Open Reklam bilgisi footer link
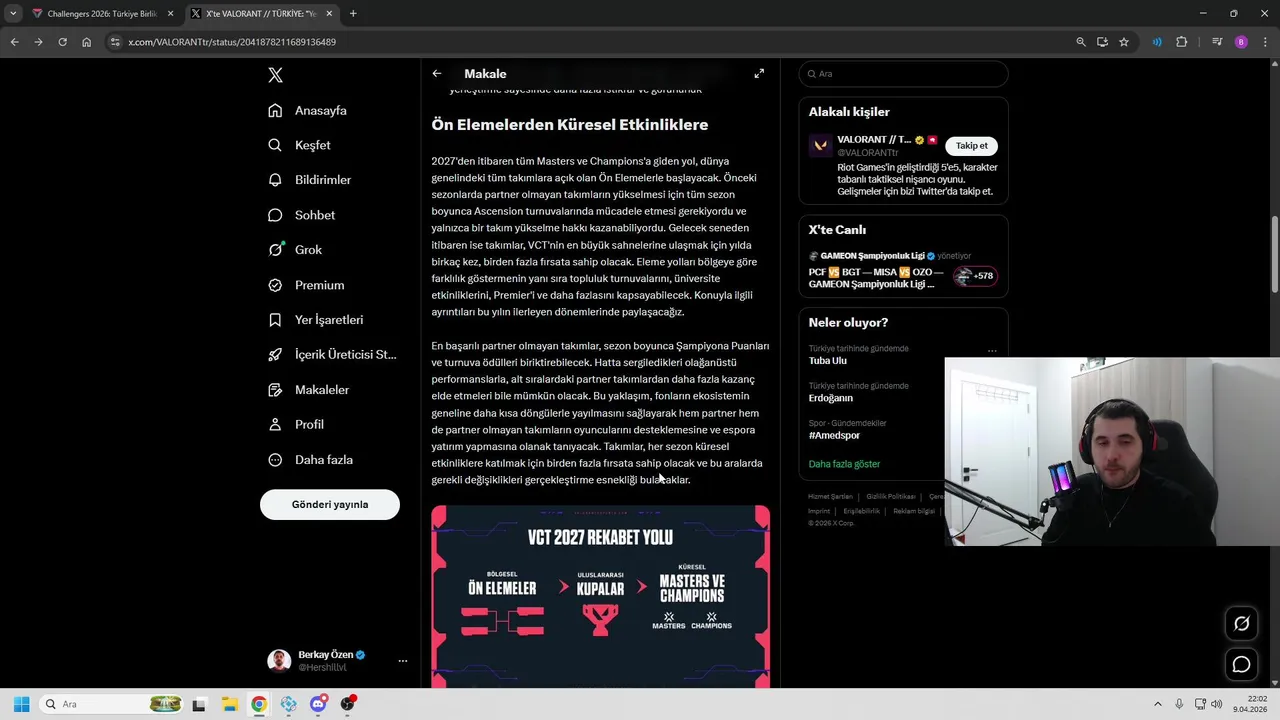Screen dimensions: 1280x720 coord(914,511)
